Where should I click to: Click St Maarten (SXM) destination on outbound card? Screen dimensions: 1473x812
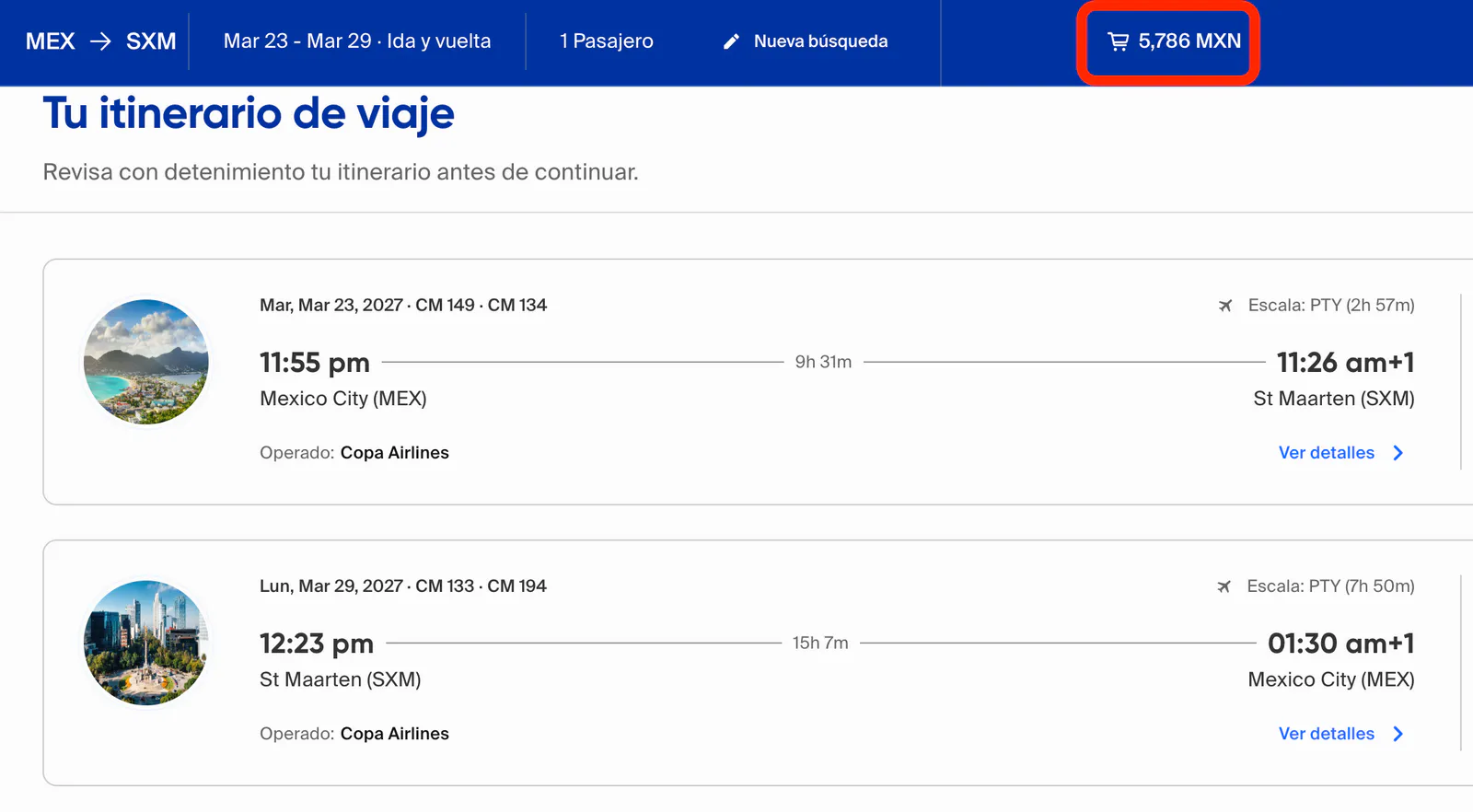click(x=1334, y=399)
